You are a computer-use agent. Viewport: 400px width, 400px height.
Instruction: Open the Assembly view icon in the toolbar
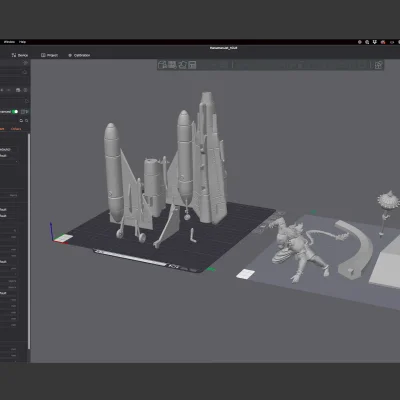pyautogui.click(x=378, y=65)
